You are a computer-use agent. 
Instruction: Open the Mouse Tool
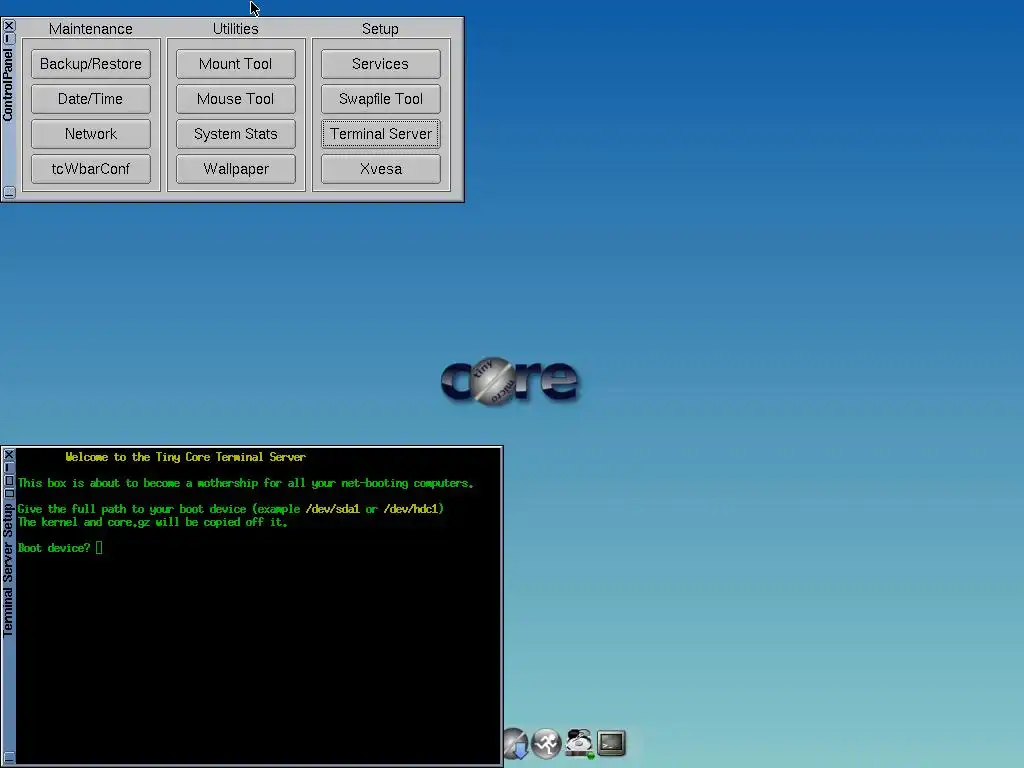point(236,99)
